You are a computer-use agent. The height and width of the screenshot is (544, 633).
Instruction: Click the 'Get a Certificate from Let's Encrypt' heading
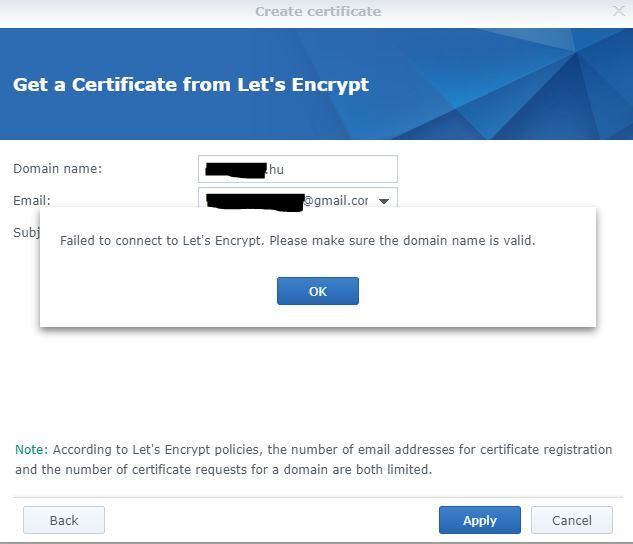click(191, 85)
